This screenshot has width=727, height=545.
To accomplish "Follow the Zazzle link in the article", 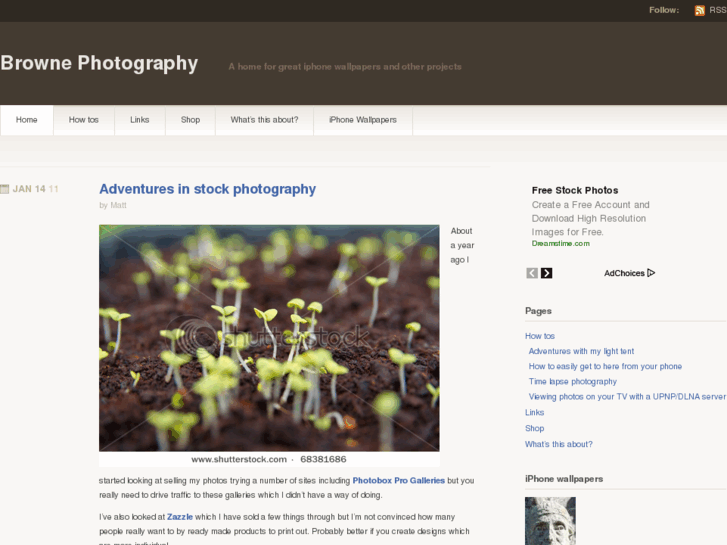I will click(x=179, y=517).
